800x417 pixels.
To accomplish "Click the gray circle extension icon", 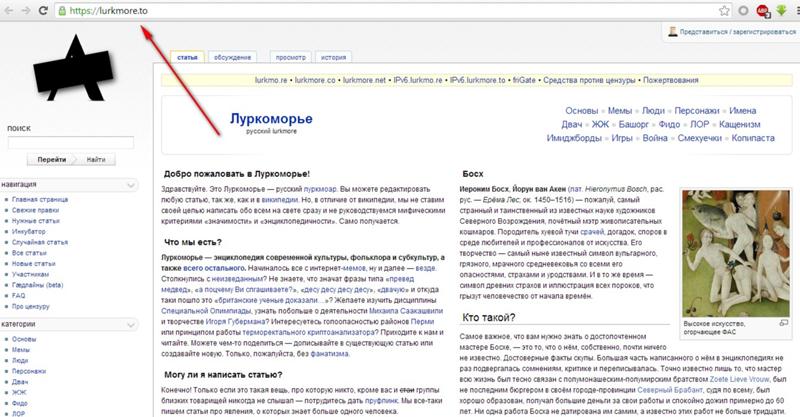I will pyautogui.click(x=743, y=11).
